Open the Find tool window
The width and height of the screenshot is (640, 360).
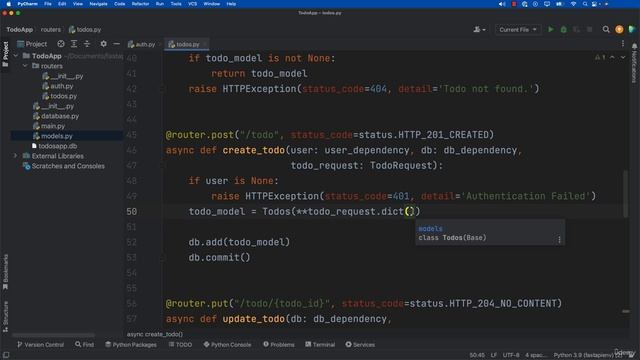(84, 344)
